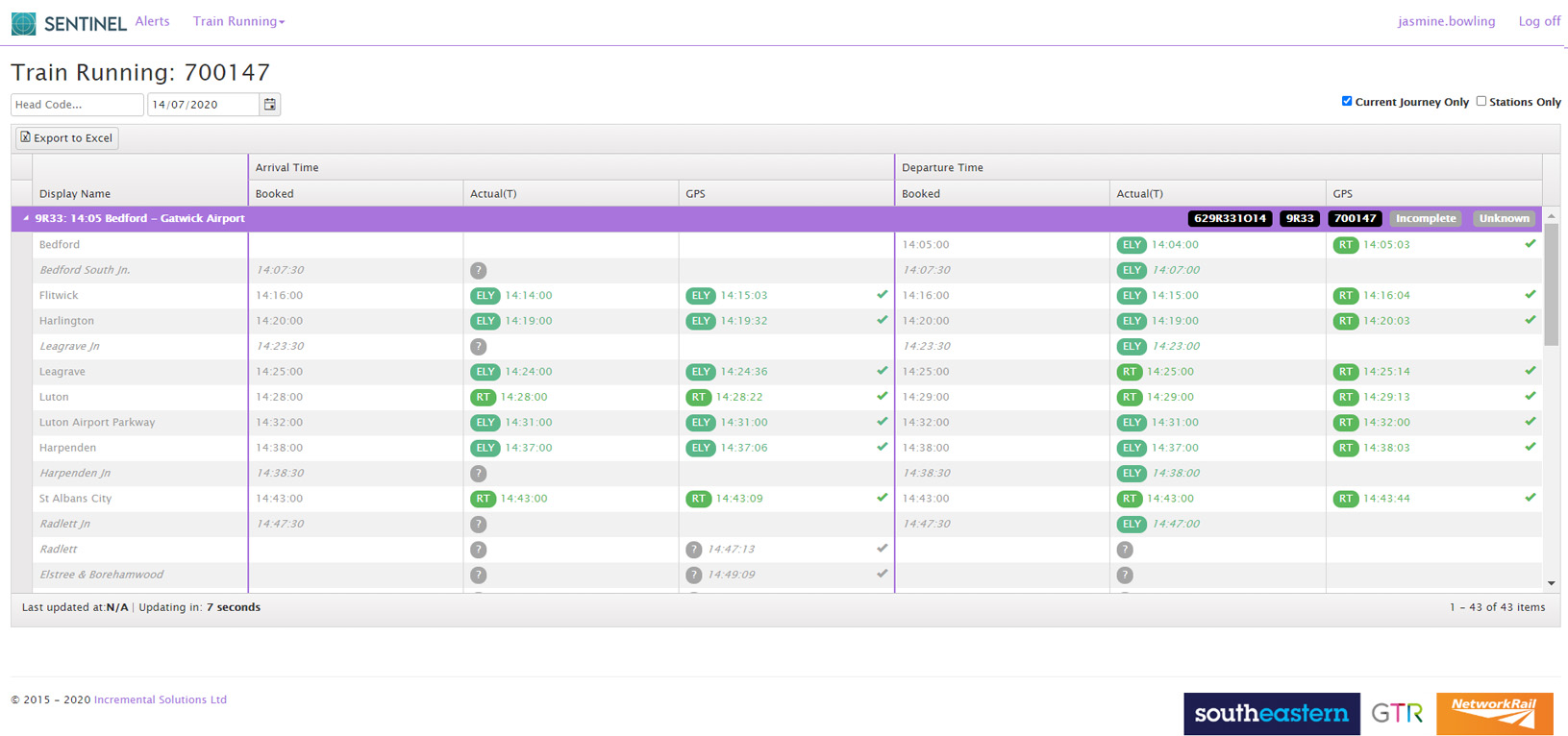Click the RT badge in Luton actual arrival
The width and height of the screenshot is (1568, 736).
483,397
